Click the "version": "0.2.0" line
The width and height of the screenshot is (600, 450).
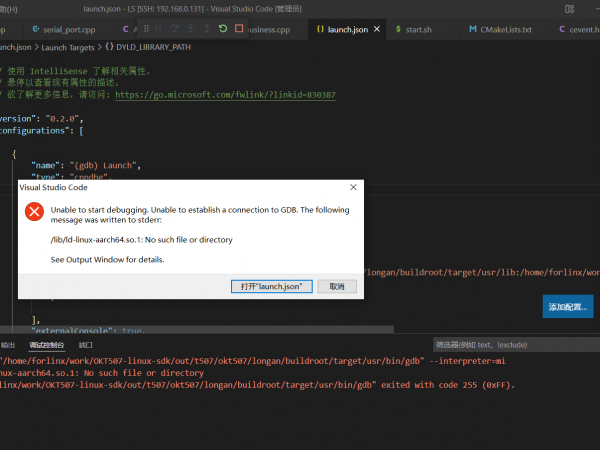click(42, 119)
